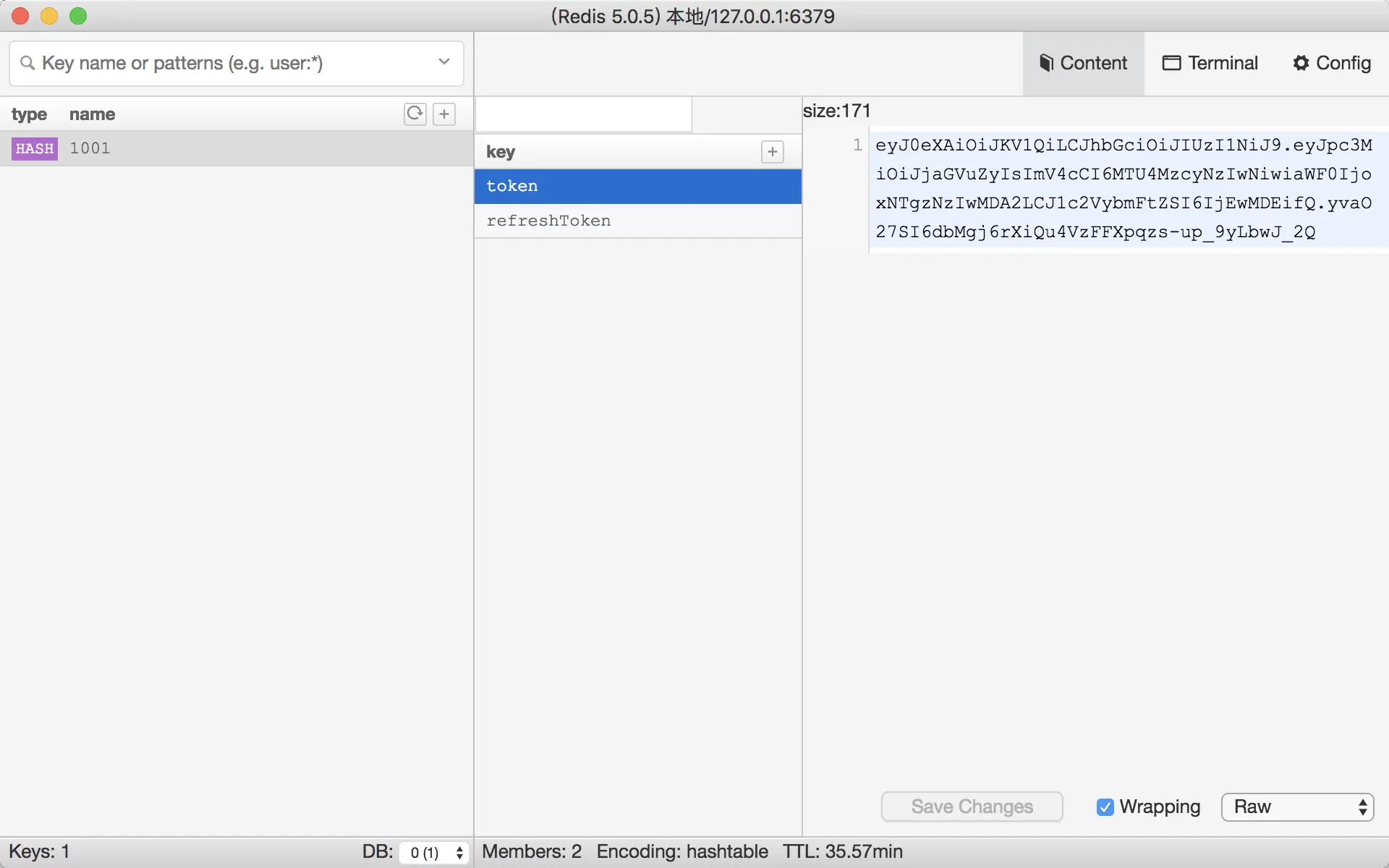Open the Raw format dropdown

tap(1297, 807)
